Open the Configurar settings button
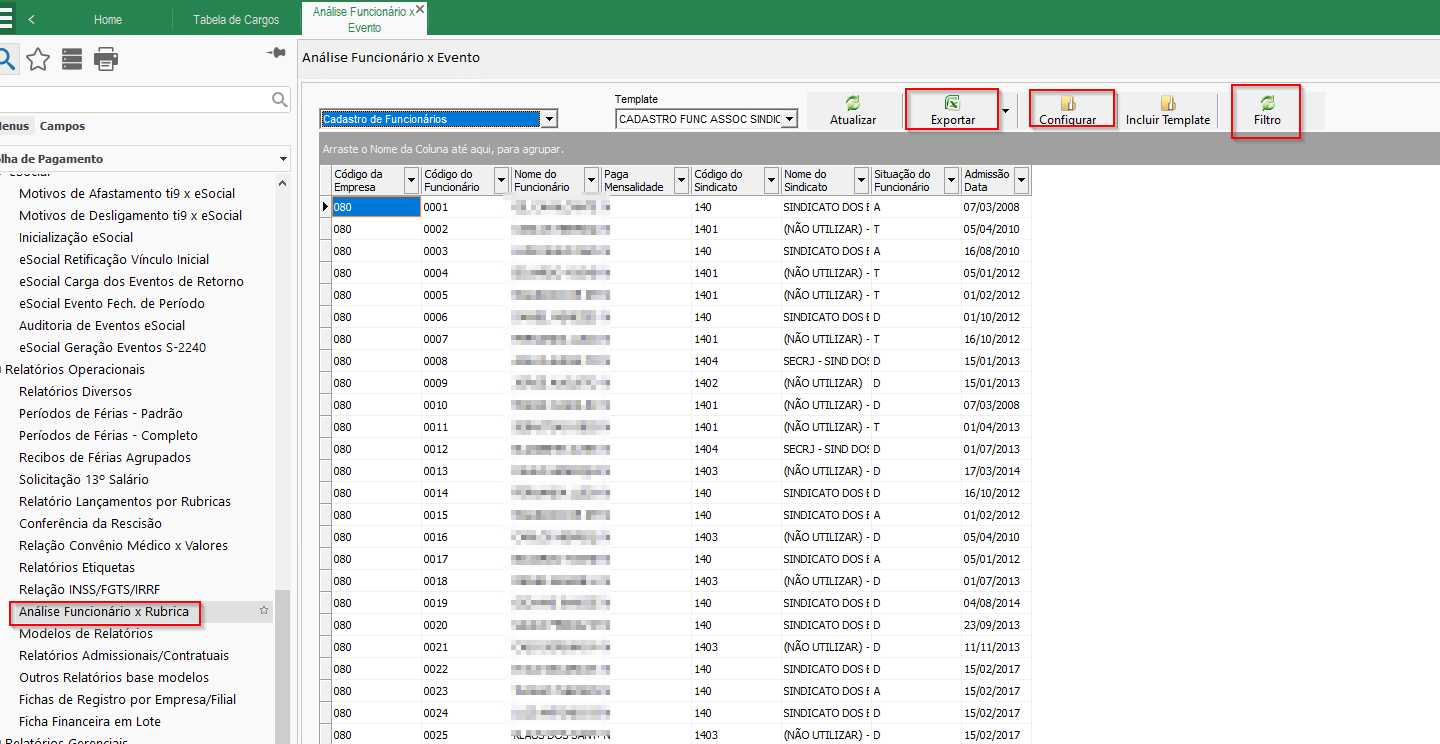Image resolution: width=1440 pixels, height=744 pixels. pos(1067,110)
